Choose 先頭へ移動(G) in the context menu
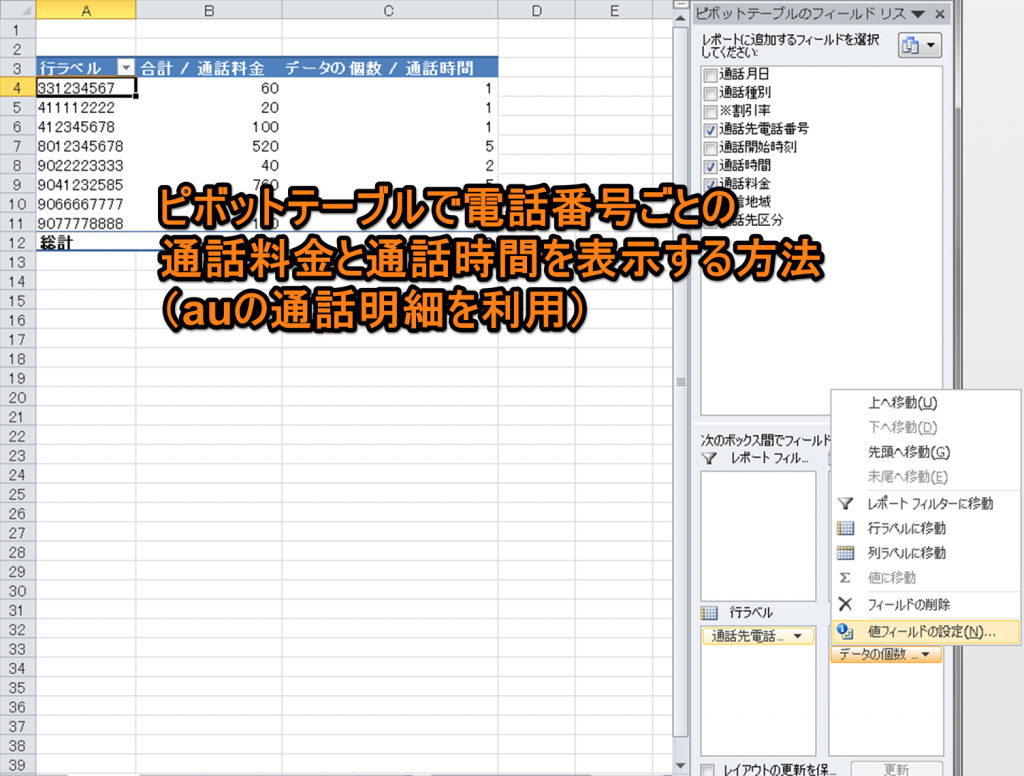This screenshot has width=1024, height=776. pyautogui.click(x=926, y=451)
